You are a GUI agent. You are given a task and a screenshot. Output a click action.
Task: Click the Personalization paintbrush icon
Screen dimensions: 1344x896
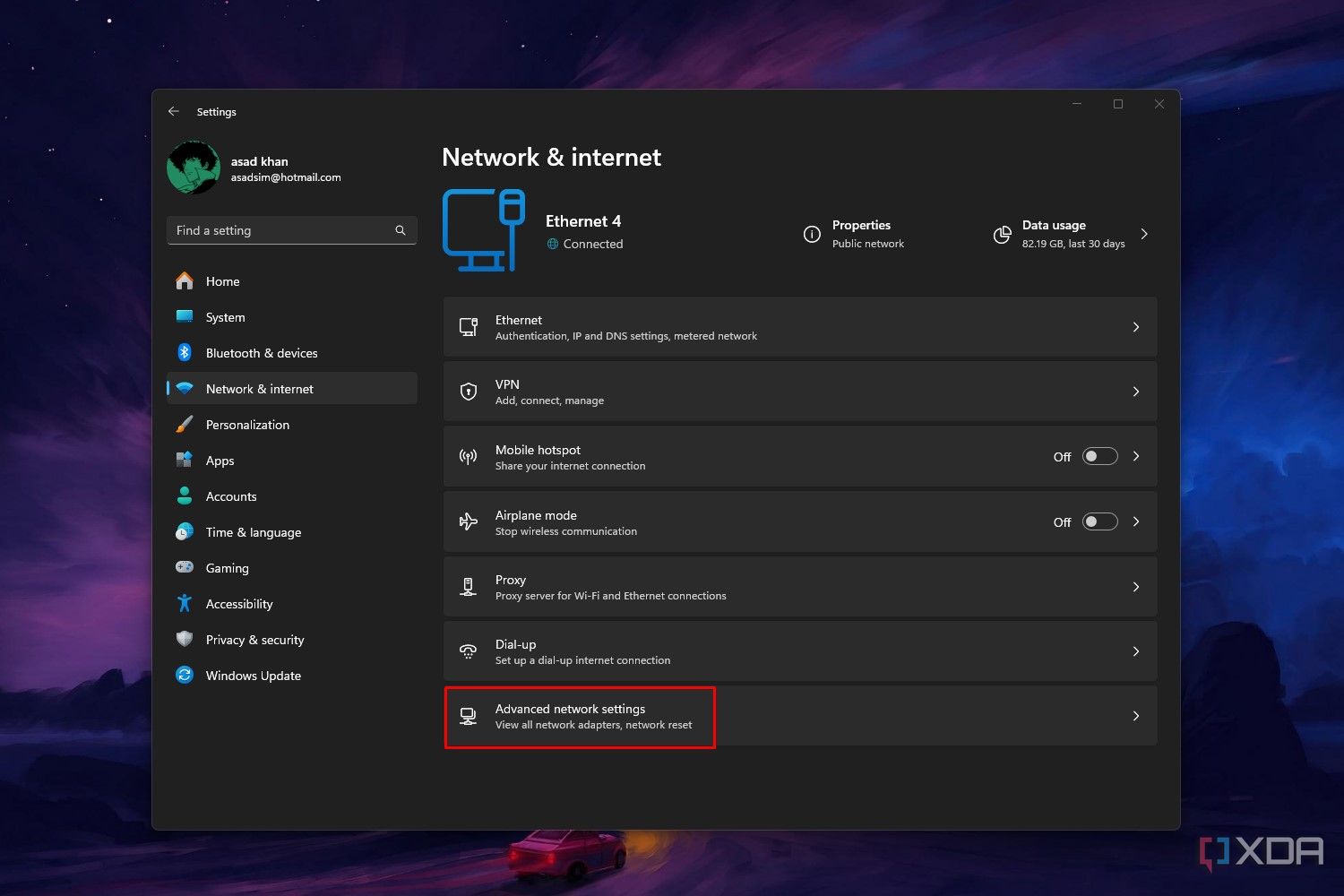point(185,425)
